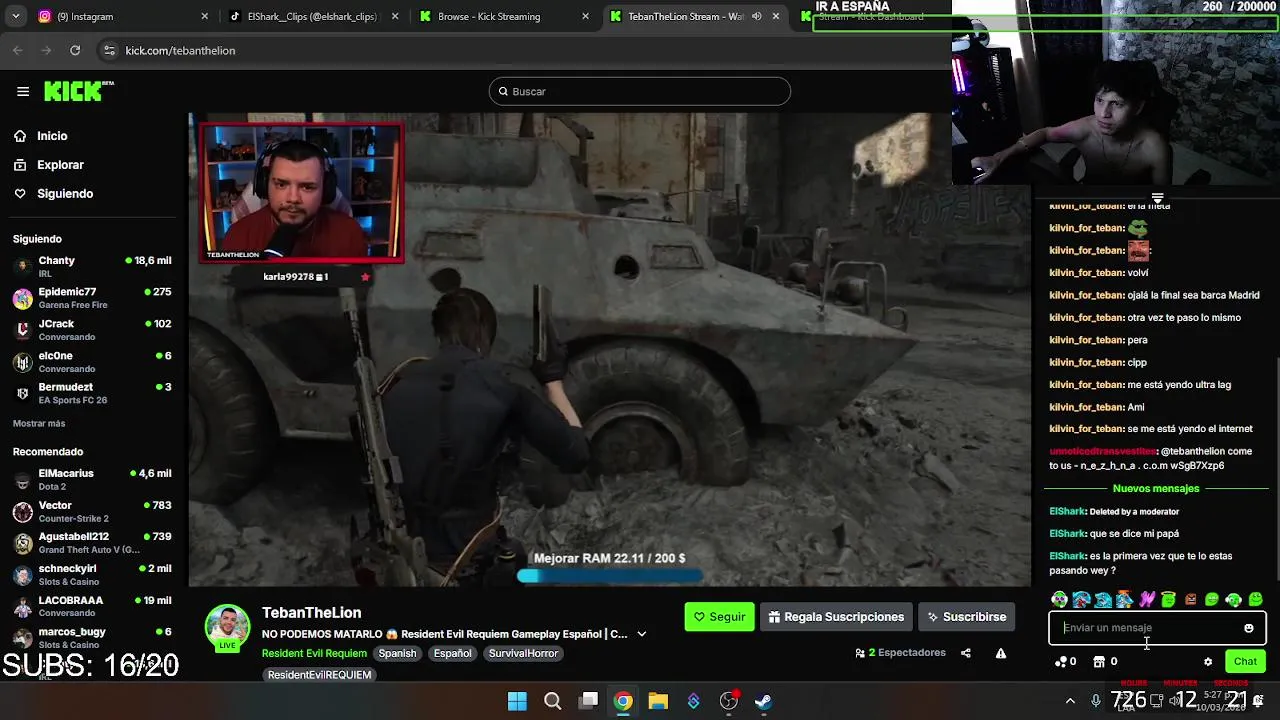Close the Instagram tab

(x=205, y=16)
